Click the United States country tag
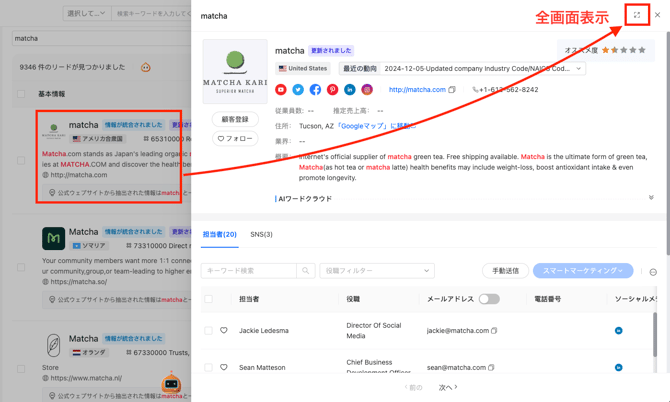Screen dimensions: 670x402 [x=303, y=68]
